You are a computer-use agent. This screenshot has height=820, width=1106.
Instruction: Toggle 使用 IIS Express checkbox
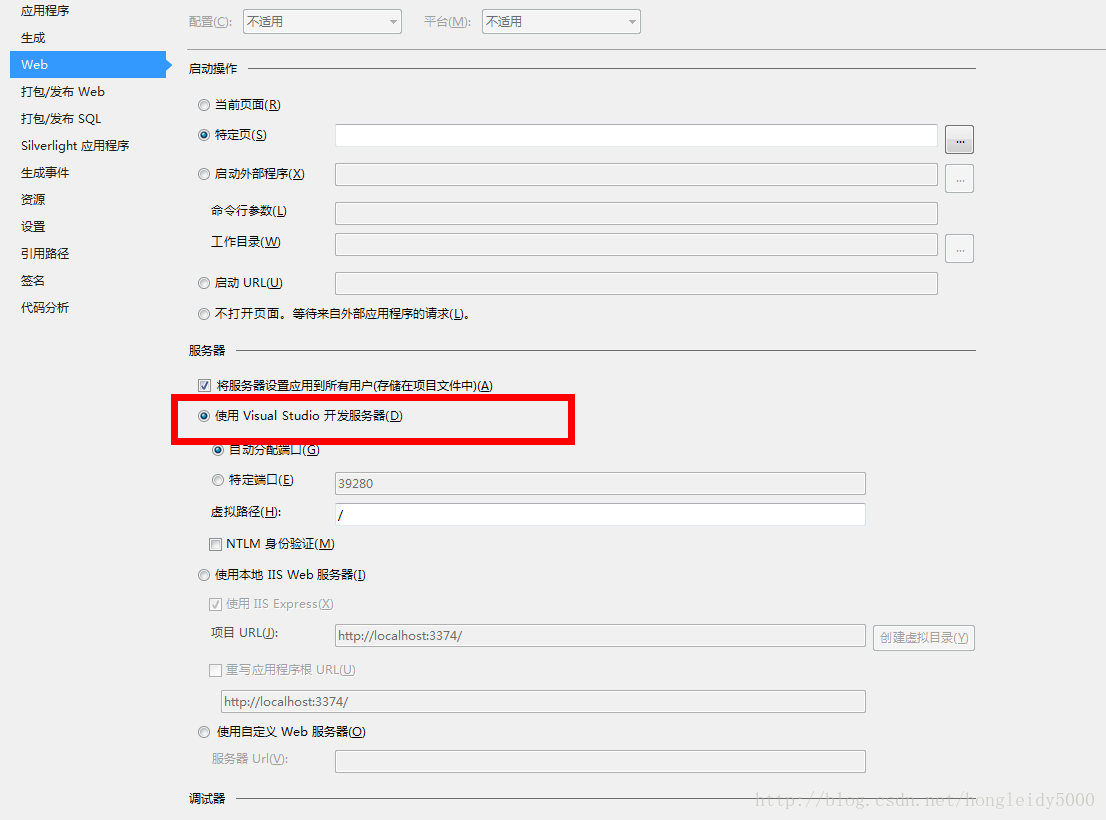point(216,604)
